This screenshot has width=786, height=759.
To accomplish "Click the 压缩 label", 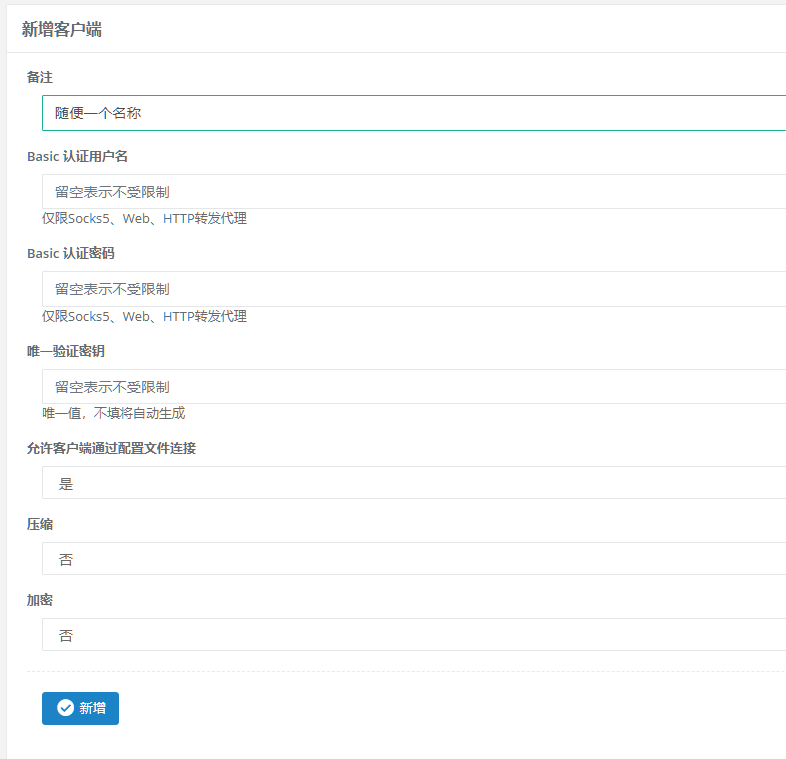I will (x=40, y=524).
